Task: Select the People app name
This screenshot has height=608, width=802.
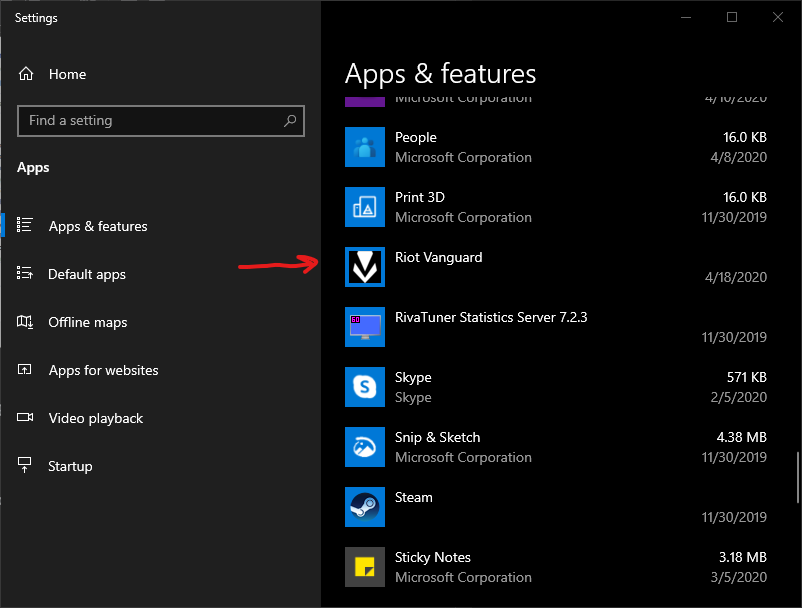Action: (x=415, y=137)
